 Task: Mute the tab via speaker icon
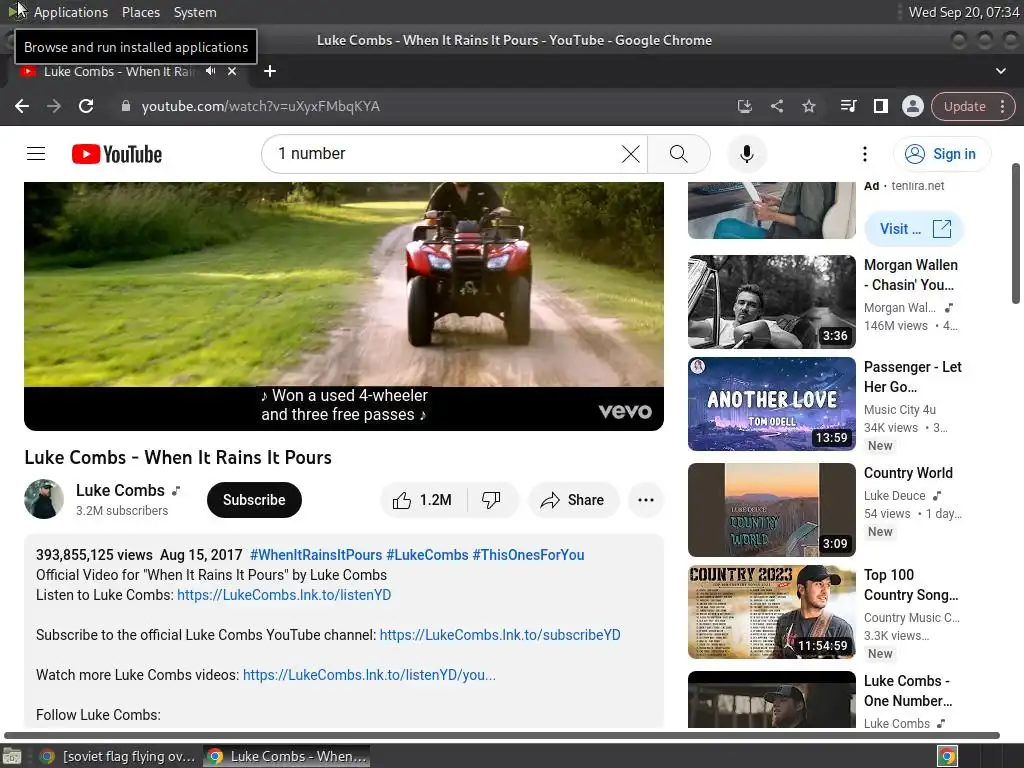pyautogui.click(x=210, y=71)
